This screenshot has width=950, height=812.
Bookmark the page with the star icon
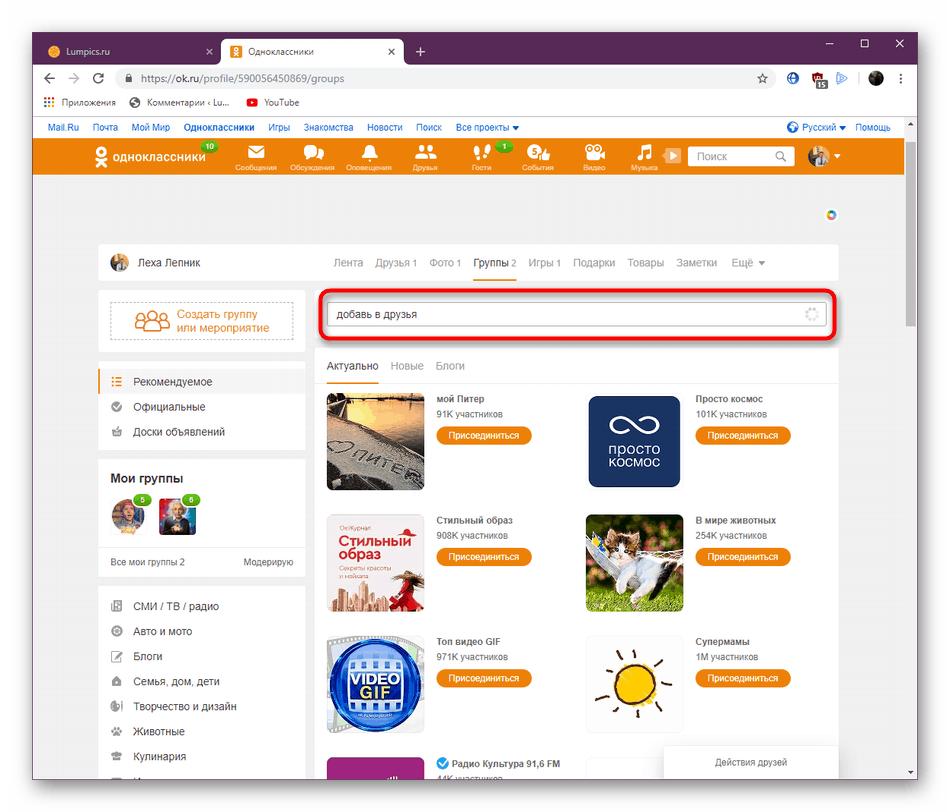762,78
